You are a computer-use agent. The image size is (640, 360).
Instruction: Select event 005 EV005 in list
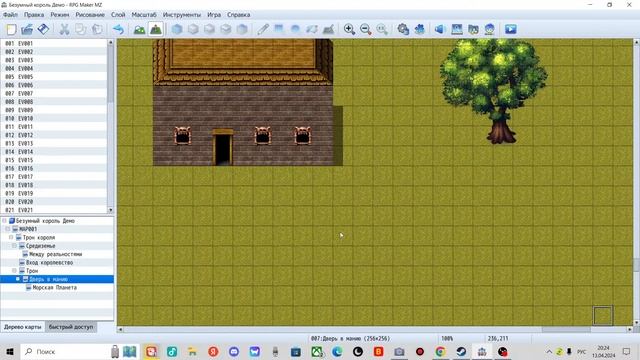pos(54,77)
